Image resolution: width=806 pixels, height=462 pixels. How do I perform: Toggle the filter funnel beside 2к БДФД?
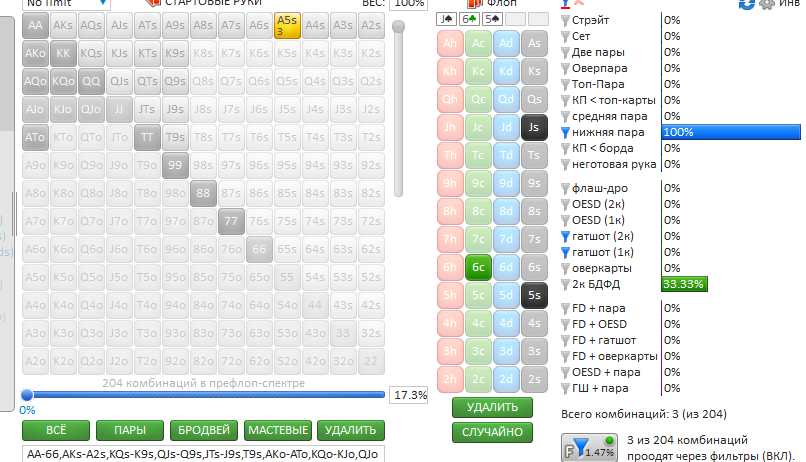(x=565, y=284)
